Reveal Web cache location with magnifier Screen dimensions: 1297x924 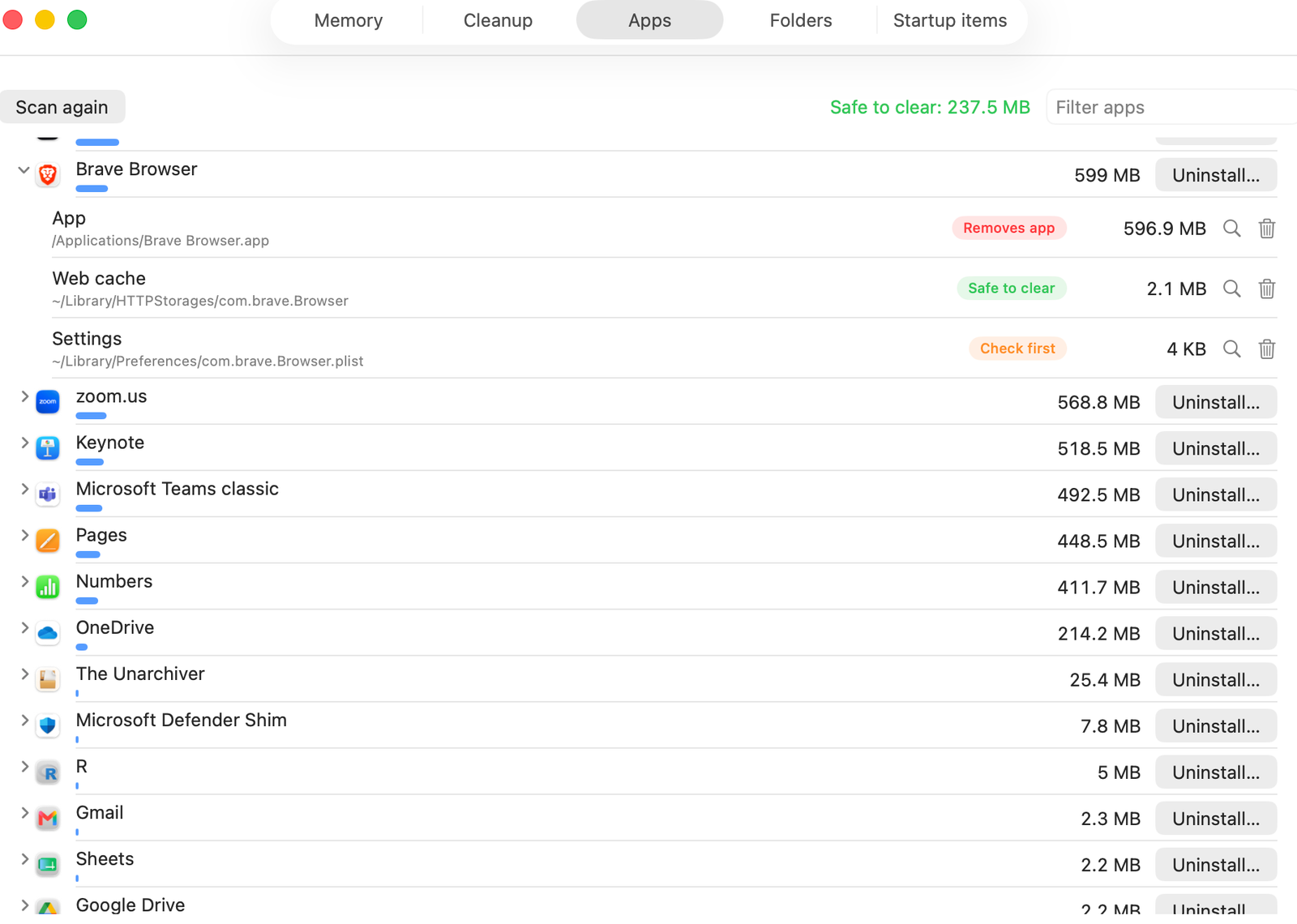coord(1231,289)
